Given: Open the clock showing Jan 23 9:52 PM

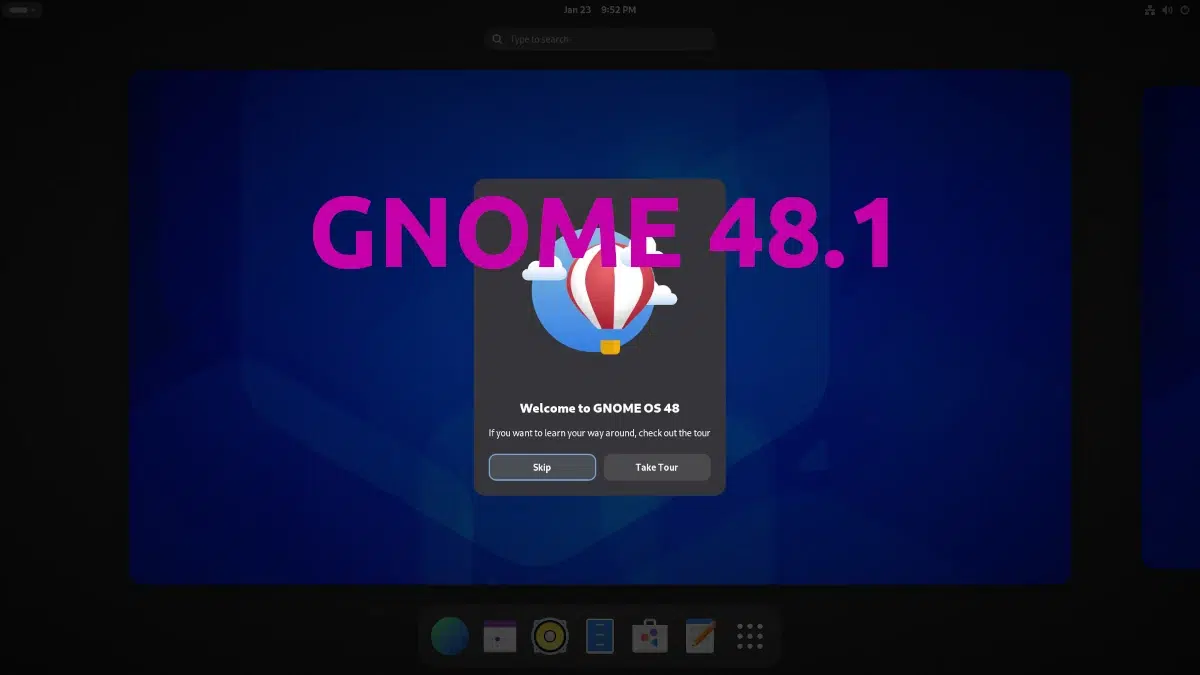Looking at the screenshot, I should pyautogui.click(x=600, y=10).
